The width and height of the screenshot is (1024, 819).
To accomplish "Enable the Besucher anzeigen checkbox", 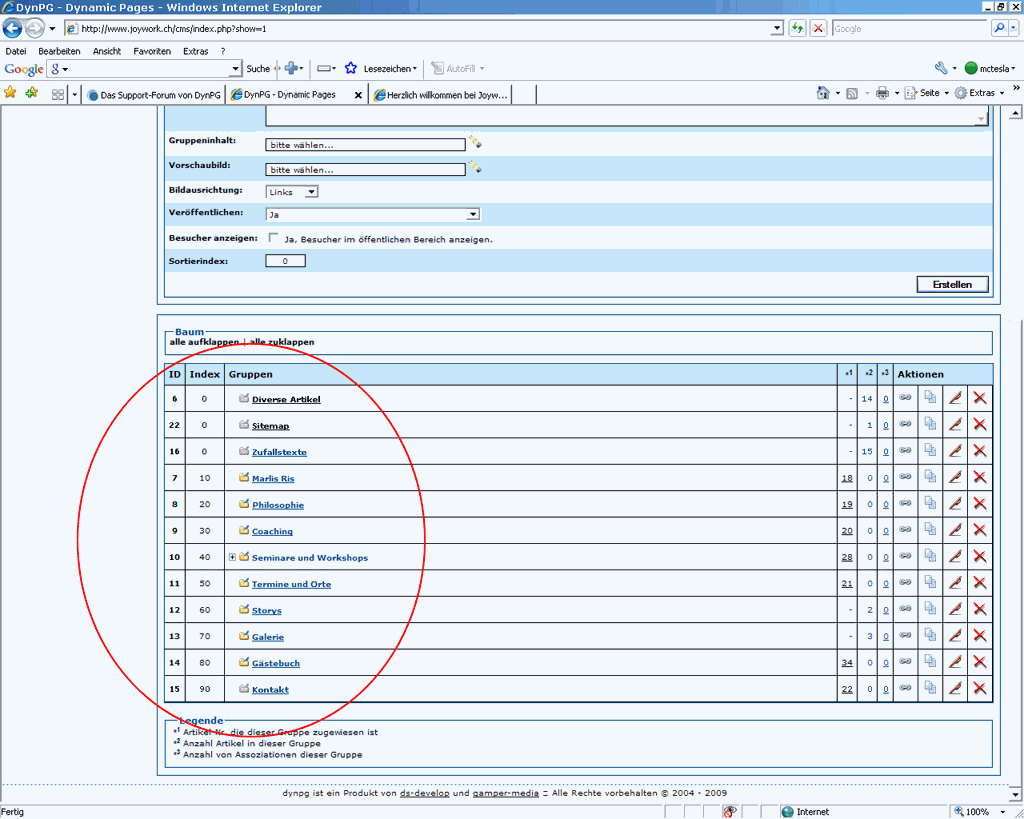I will point(273,238).
